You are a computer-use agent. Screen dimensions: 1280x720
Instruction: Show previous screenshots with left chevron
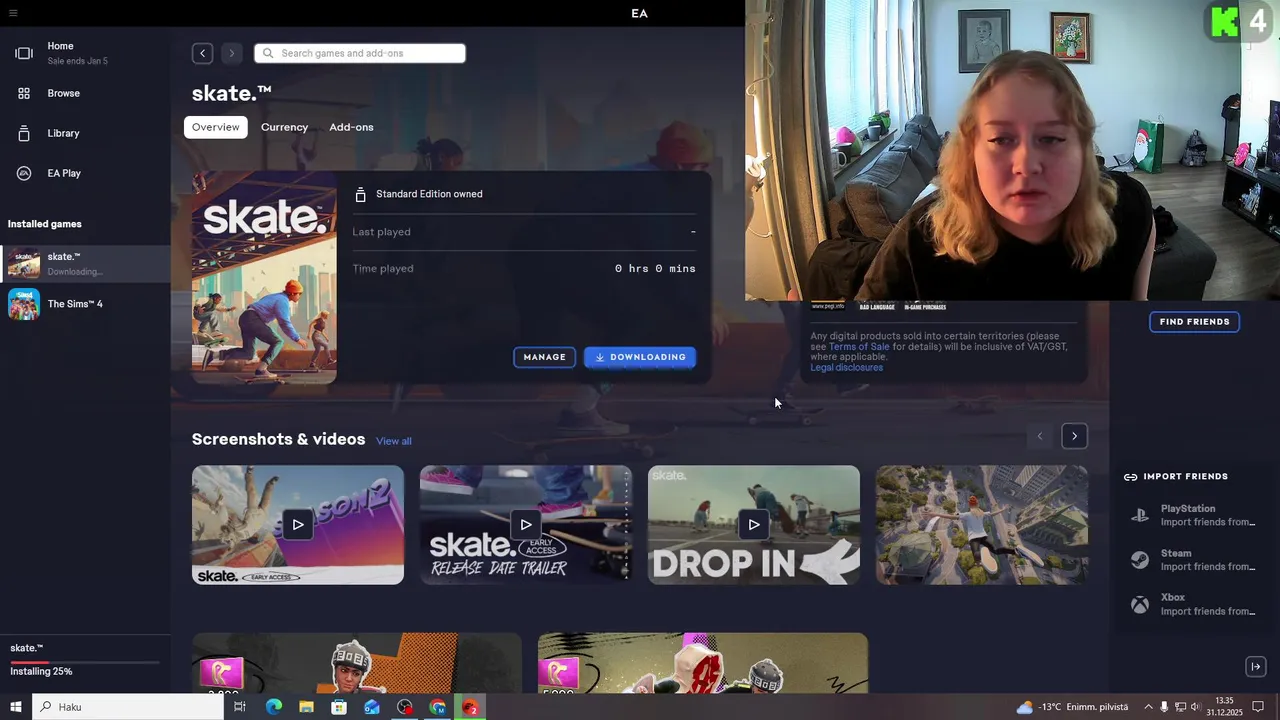click(x=1039, y=436)
